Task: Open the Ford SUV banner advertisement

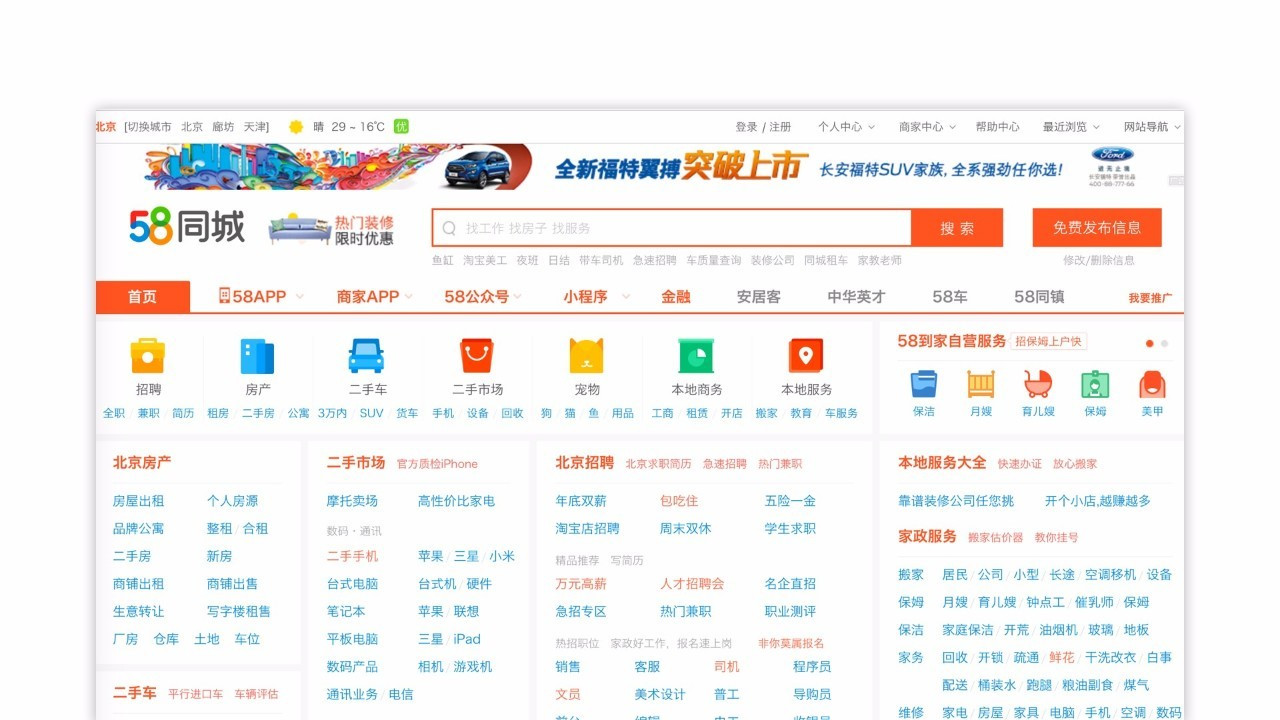Action: (x=640, y=167)
